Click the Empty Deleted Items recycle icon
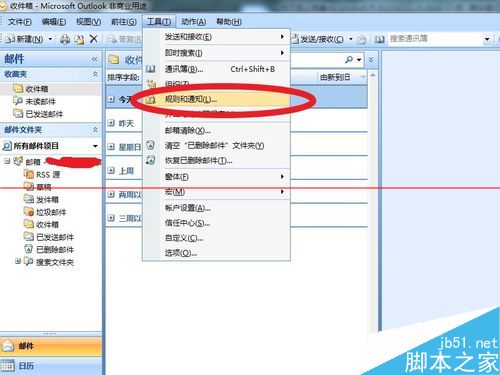500x375 pixels. click(151, 145)
